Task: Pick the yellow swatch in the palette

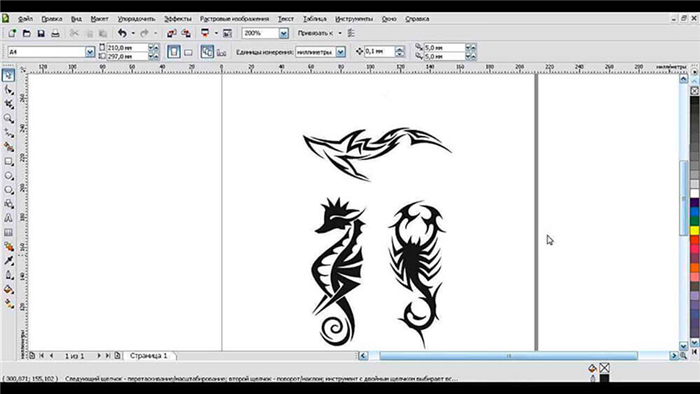Action: tap(695, 231)
